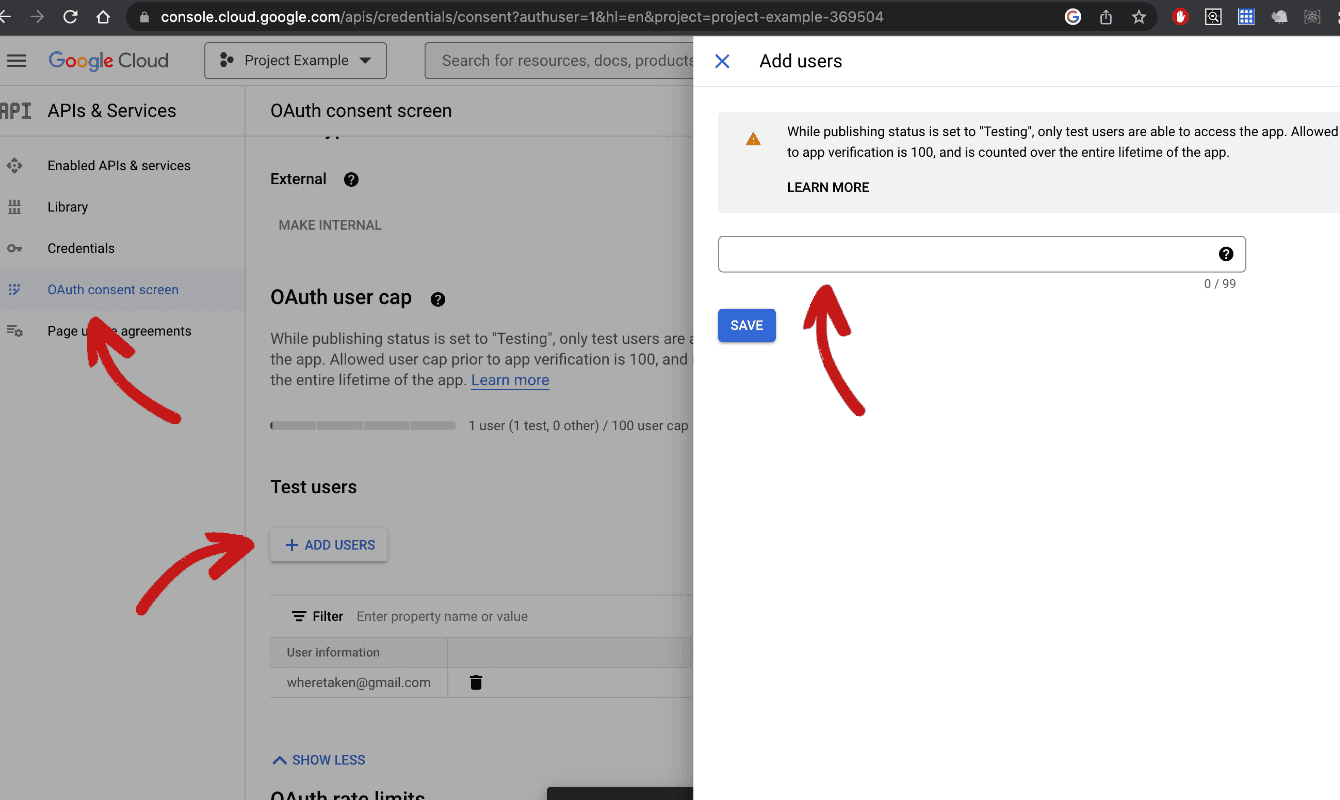The width and height of the screenshot is (1340, 800).
Task: Click the ADD USERS button
Action: 329,545
